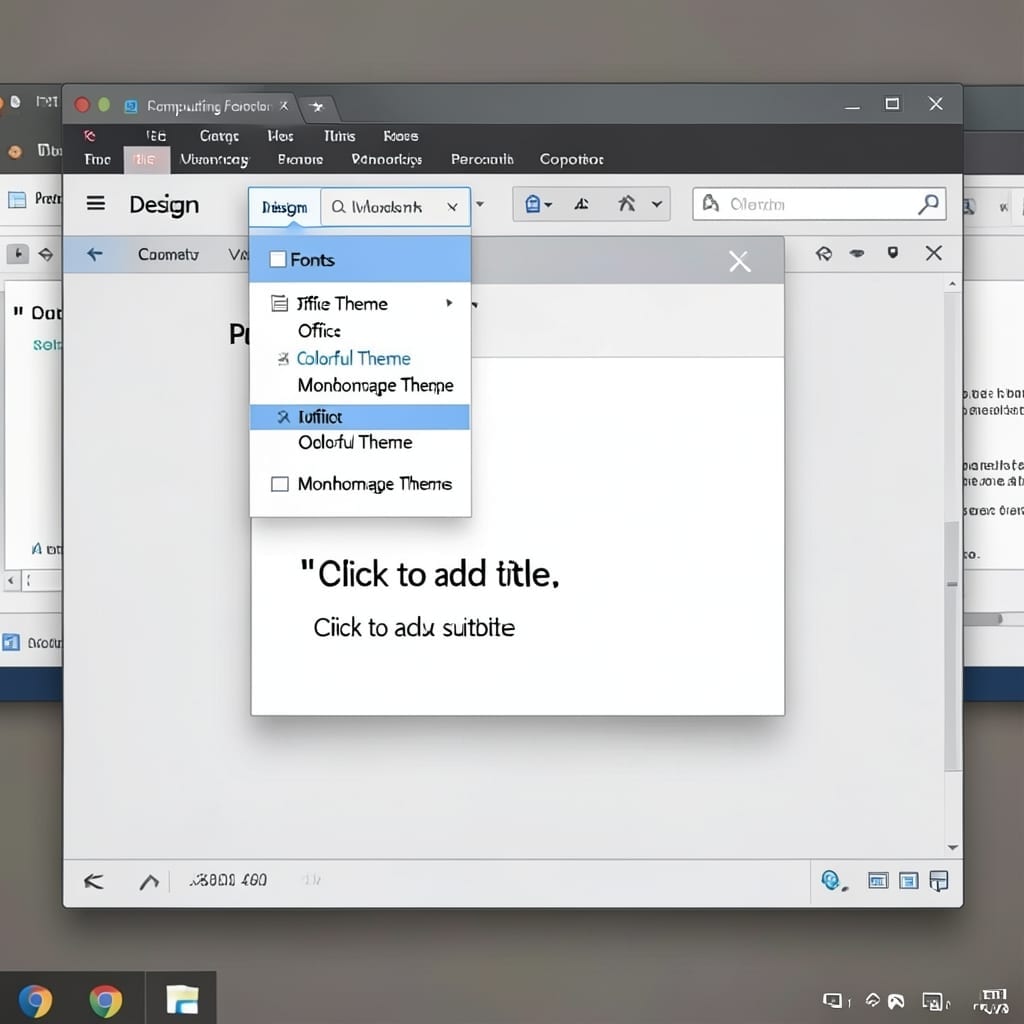Click the green circle in the title bar
Screen dimensions: 1024x1024
104,104
